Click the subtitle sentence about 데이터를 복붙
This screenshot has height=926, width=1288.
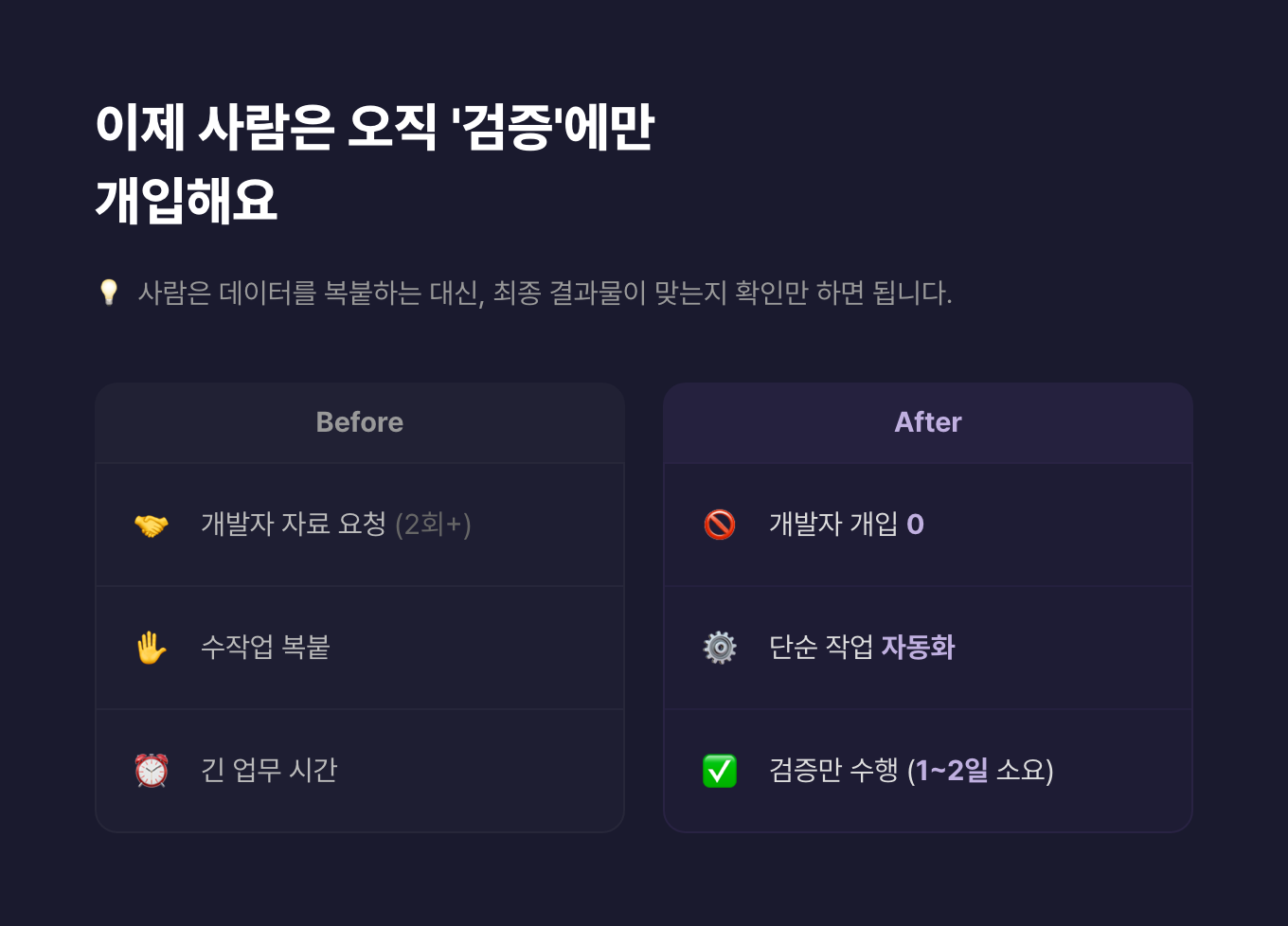tap(545, 294)
